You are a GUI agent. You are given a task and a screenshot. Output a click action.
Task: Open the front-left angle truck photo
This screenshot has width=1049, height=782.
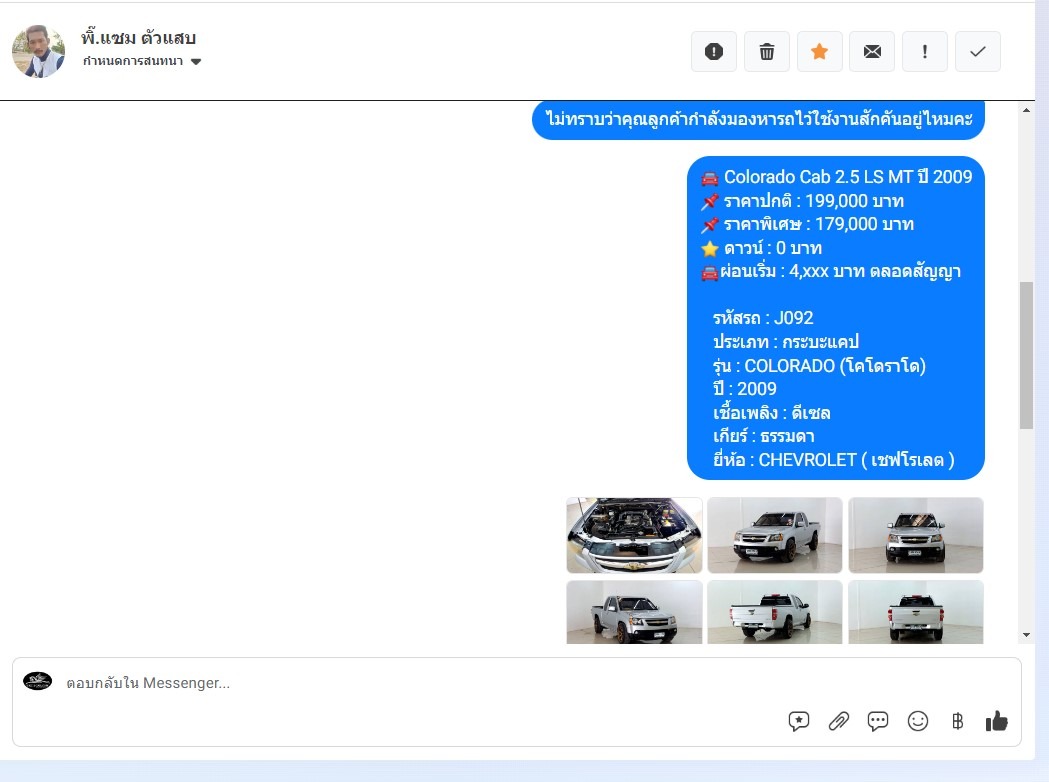(x=775, y=535)
